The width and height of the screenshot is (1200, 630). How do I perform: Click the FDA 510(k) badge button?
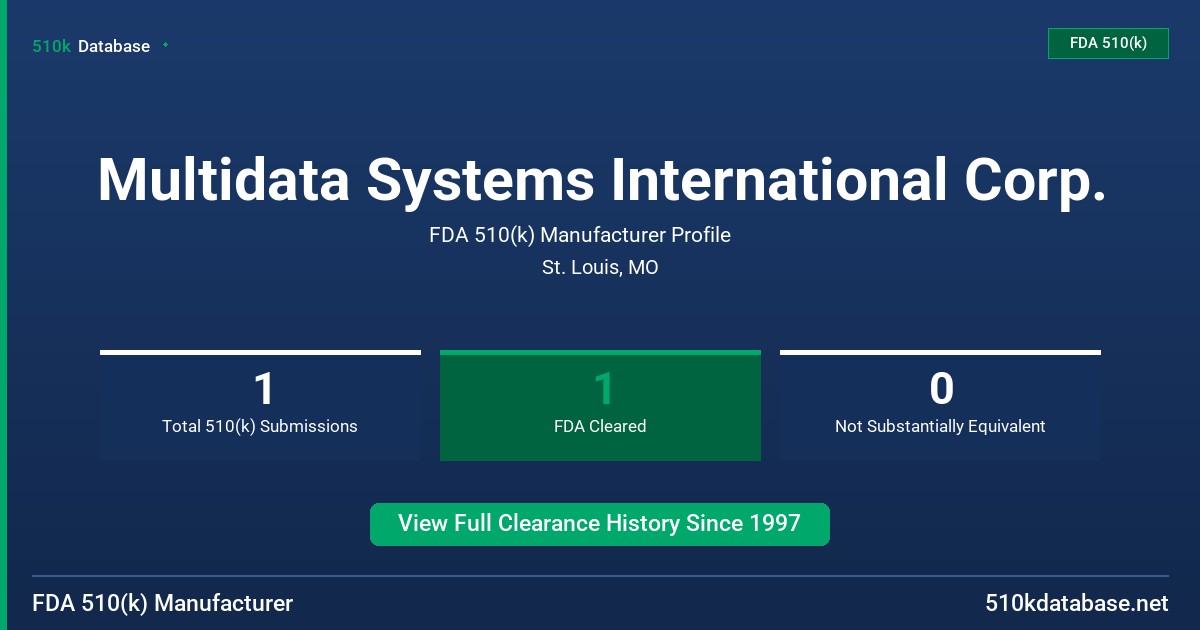tap(1108, 43)
